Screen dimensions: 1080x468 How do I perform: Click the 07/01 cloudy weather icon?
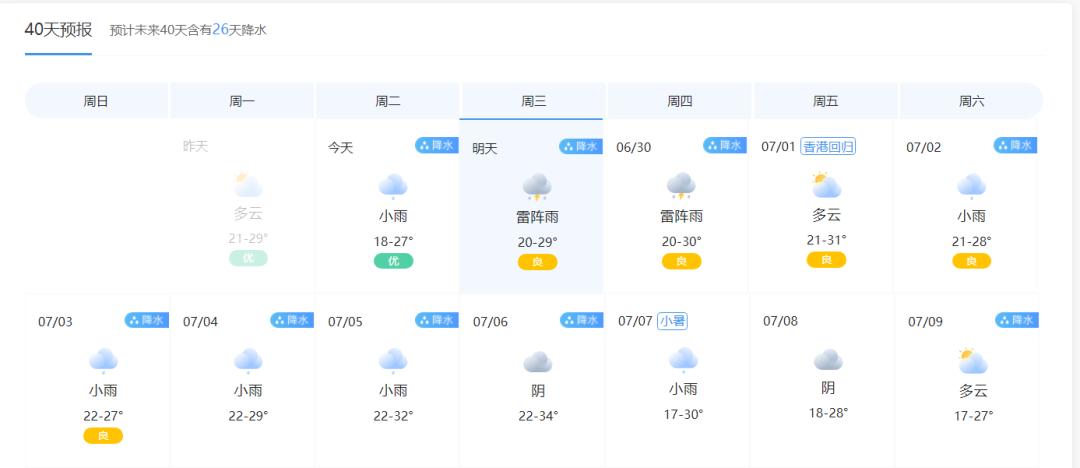click(x=826, y=186)
